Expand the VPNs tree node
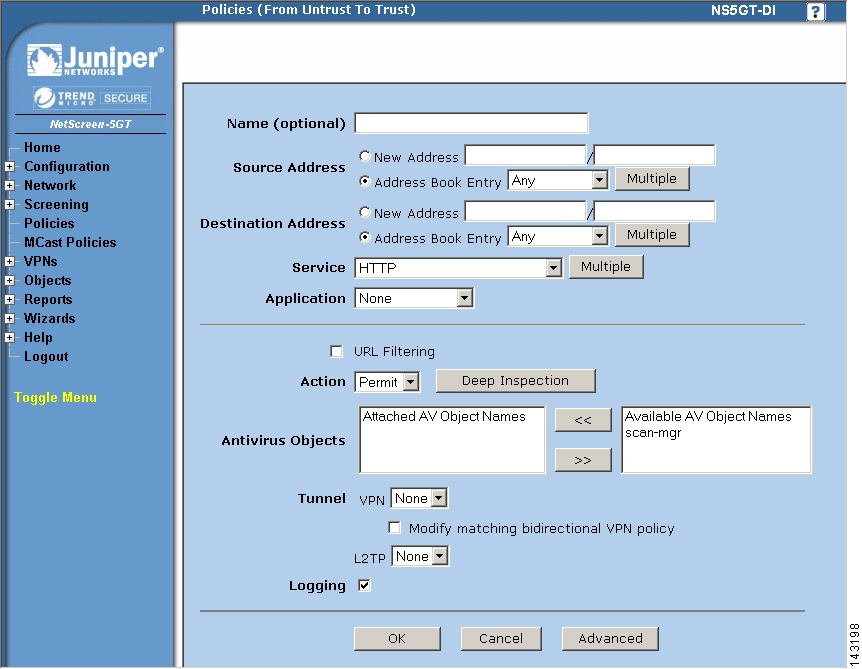The image size is (862, 669). (9, 262)
